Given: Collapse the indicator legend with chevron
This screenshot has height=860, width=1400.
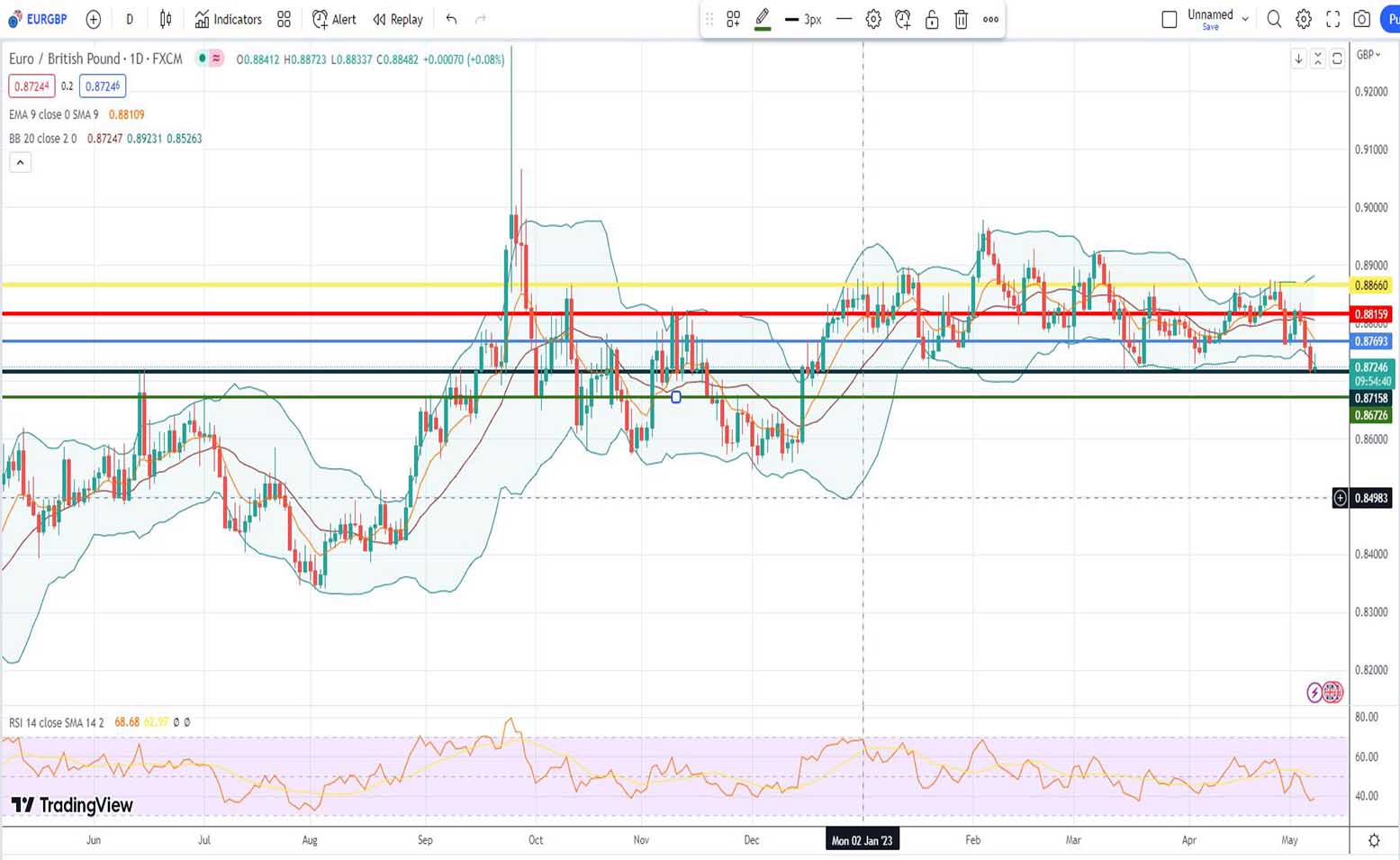Looking at the screenshot, I should (20, 163).
